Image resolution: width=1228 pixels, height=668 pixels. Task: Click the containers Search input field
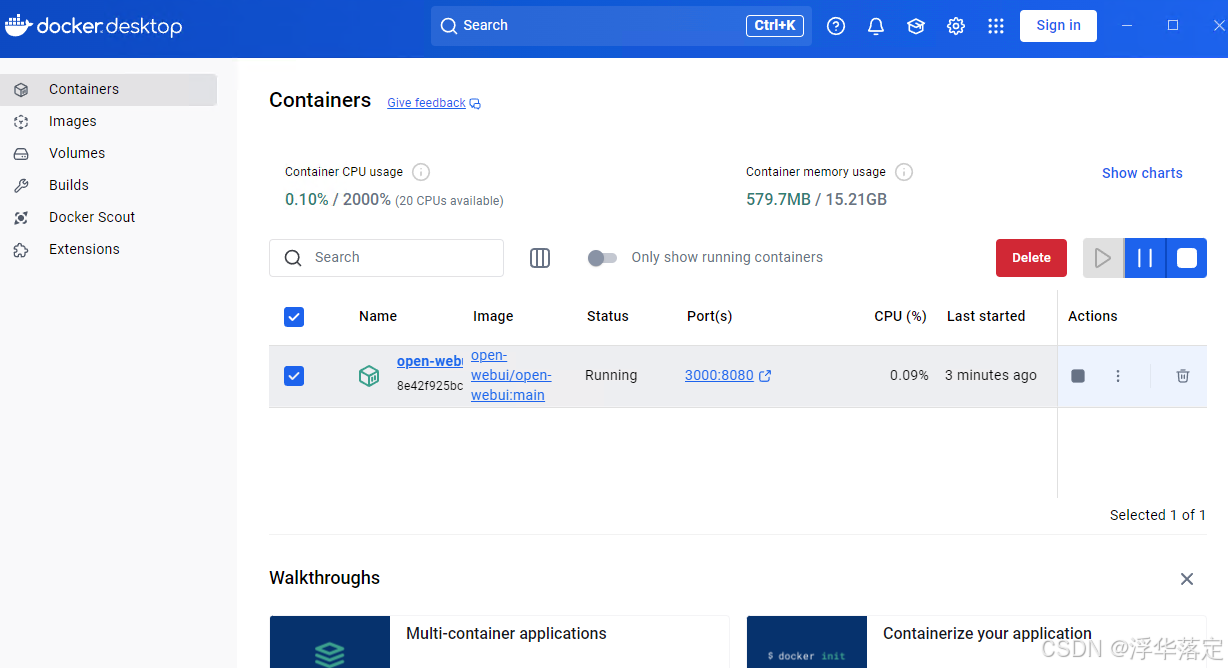pyautogui.click(x=386, y=258)
